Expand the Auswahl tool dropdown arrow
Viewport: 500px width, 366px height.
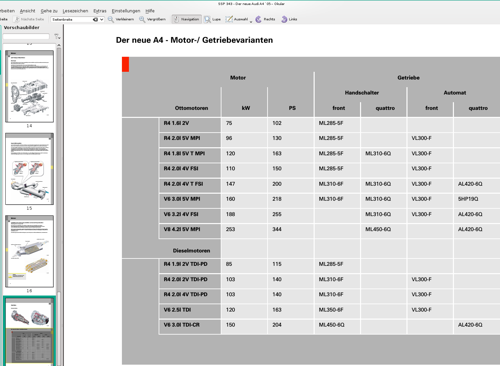251,21
